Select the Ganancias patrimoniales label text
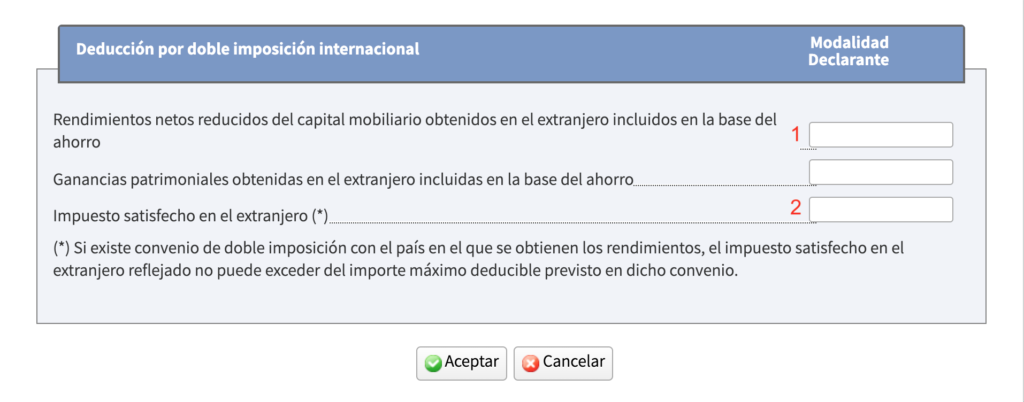1024x402 pixels. point(343,180)
